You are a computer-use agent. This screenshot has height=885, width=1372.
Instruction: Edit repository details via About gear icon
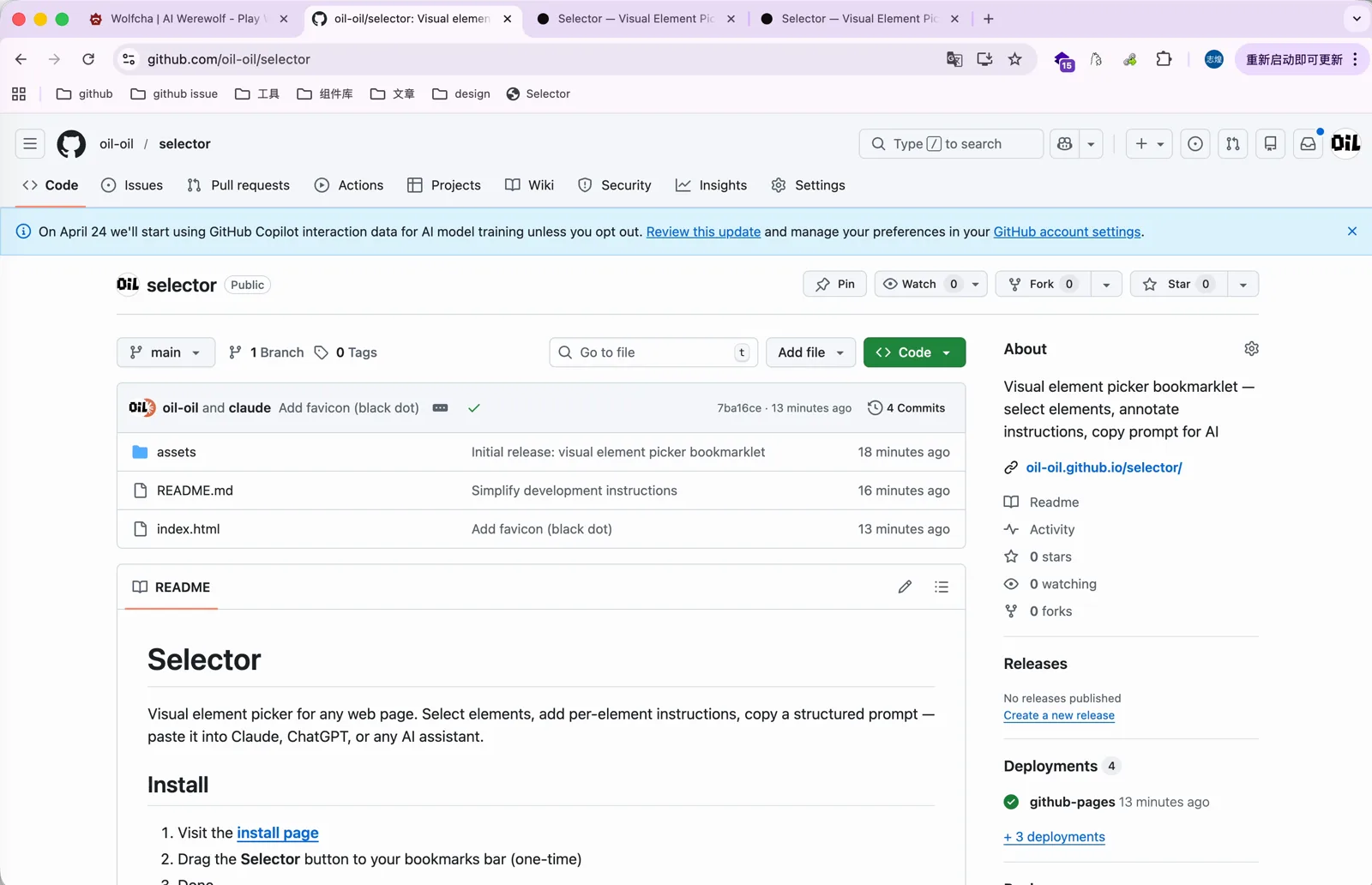(1251, 349)
